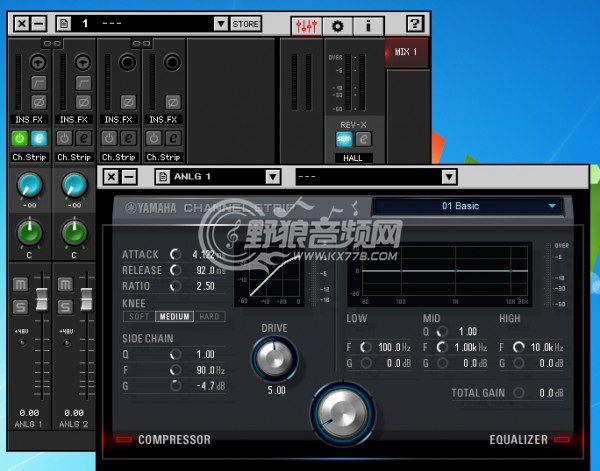This screenshot has width=600, height=471.
Task: Click stereo link icon above channels 3-4
Action: [141, 43]
